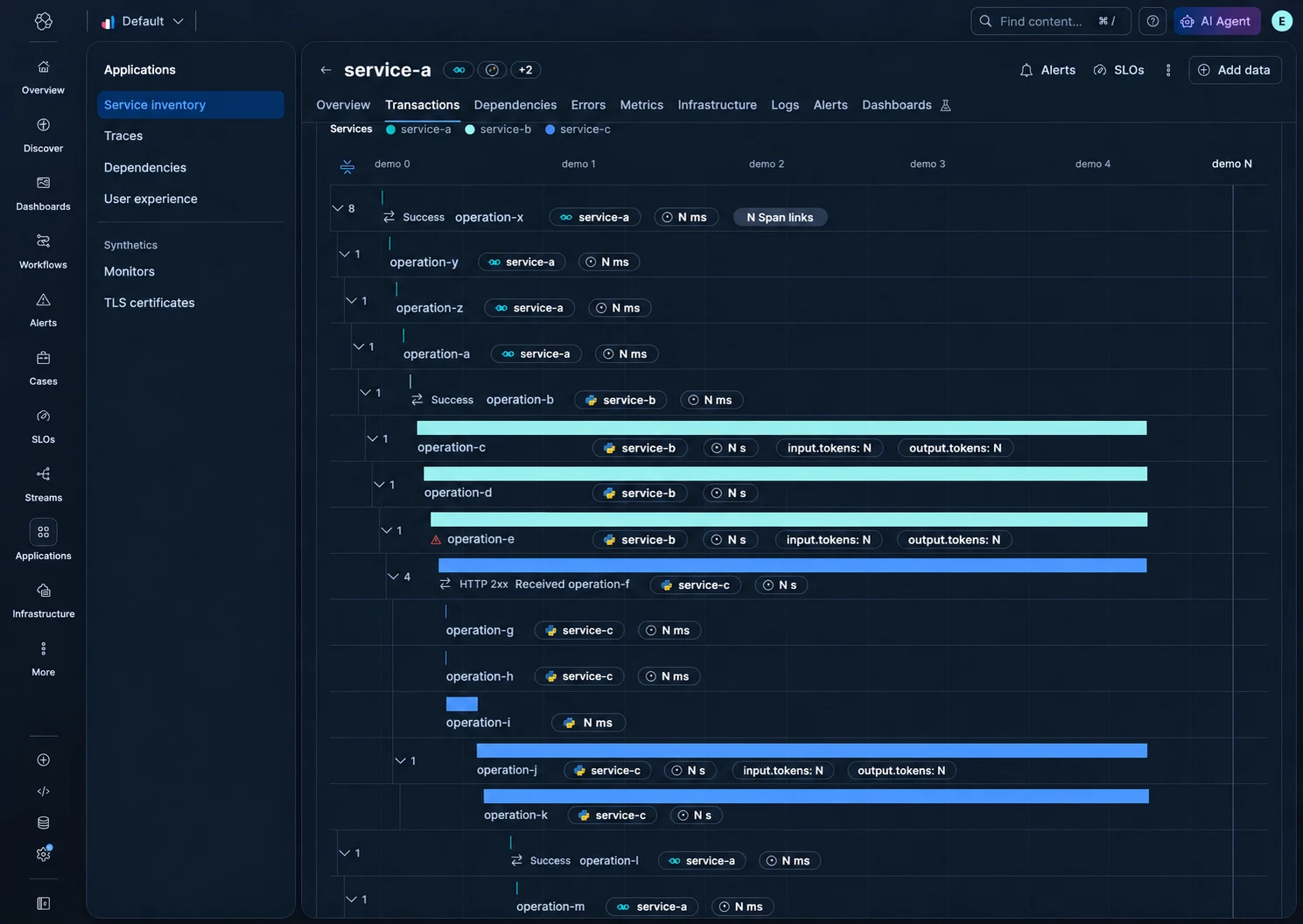Open the Default space dropdown
1303x924 pixels.
pos(142,21)
